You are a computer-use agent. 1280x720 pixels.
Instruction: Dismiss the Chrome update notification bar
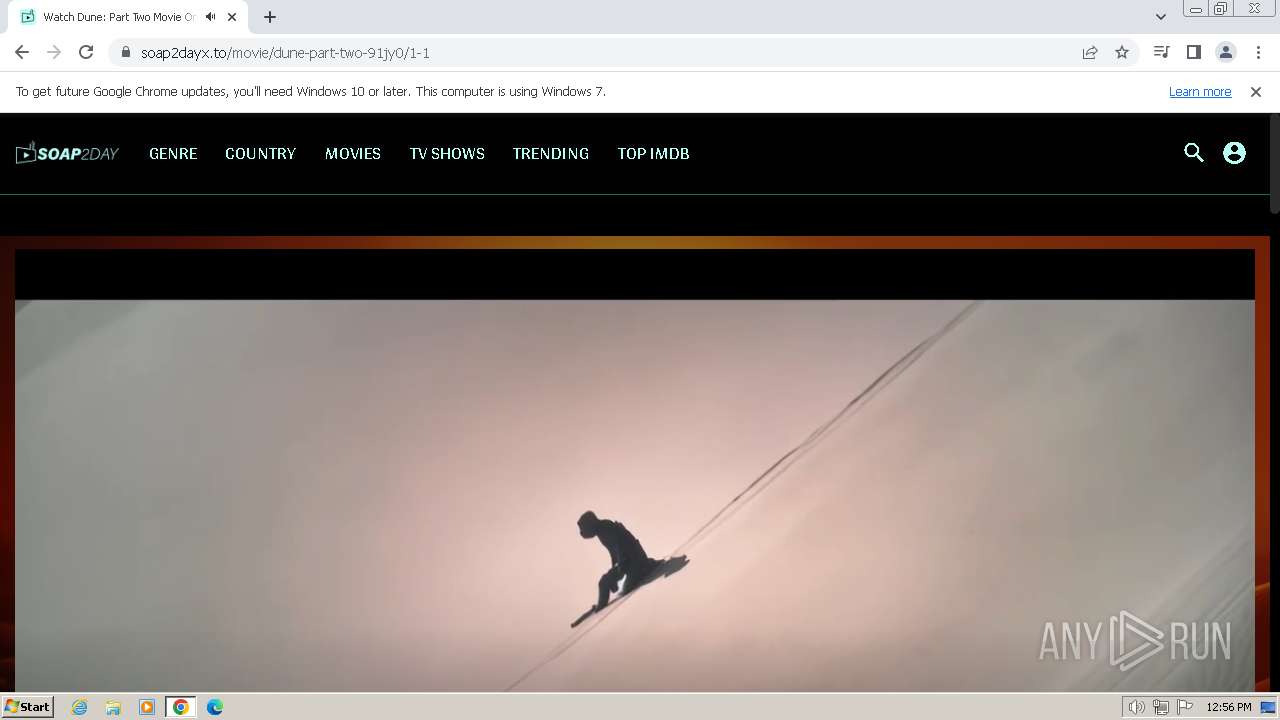[x=1256, y=91]
